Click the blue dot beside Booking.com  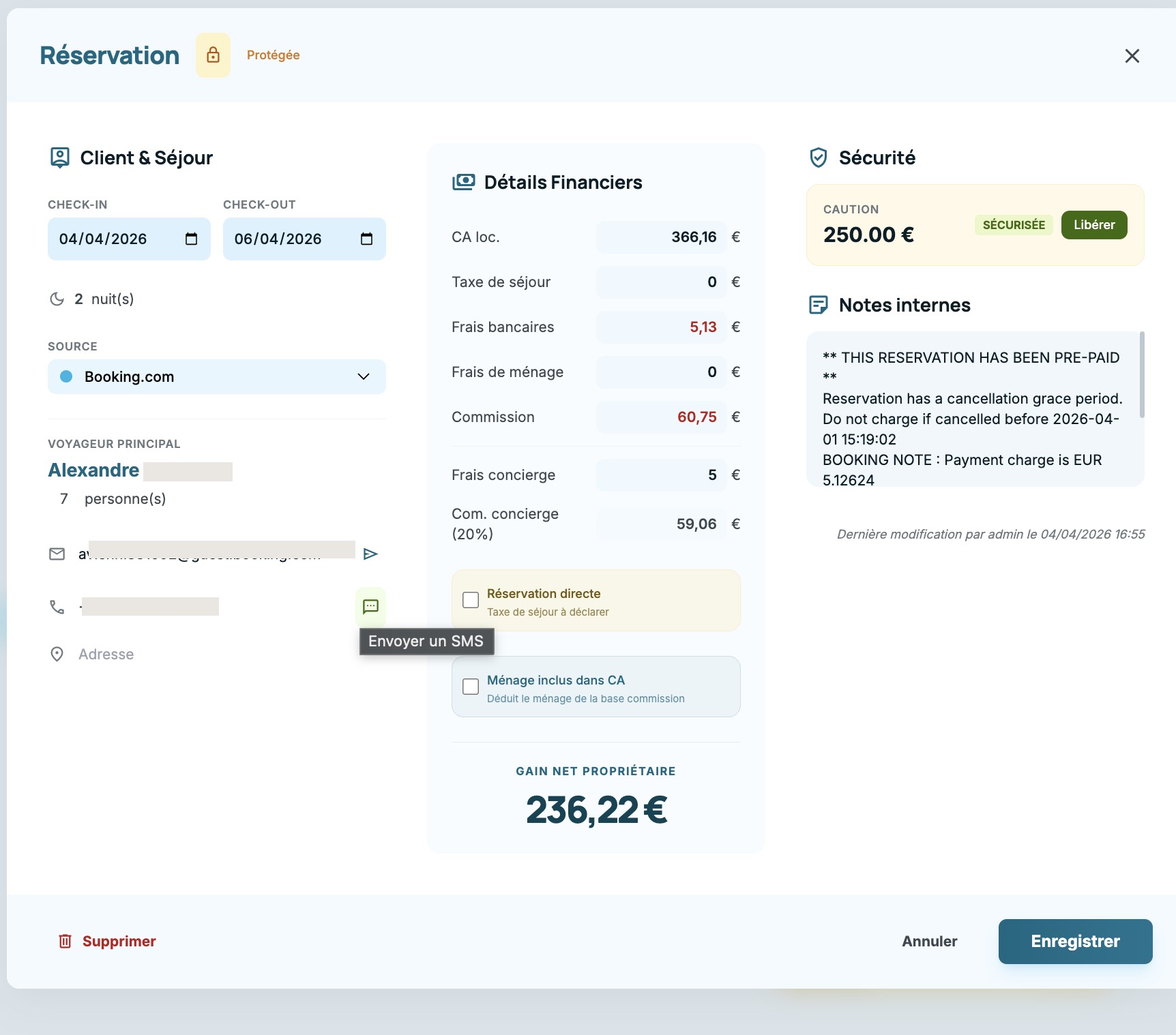point(65,376)
